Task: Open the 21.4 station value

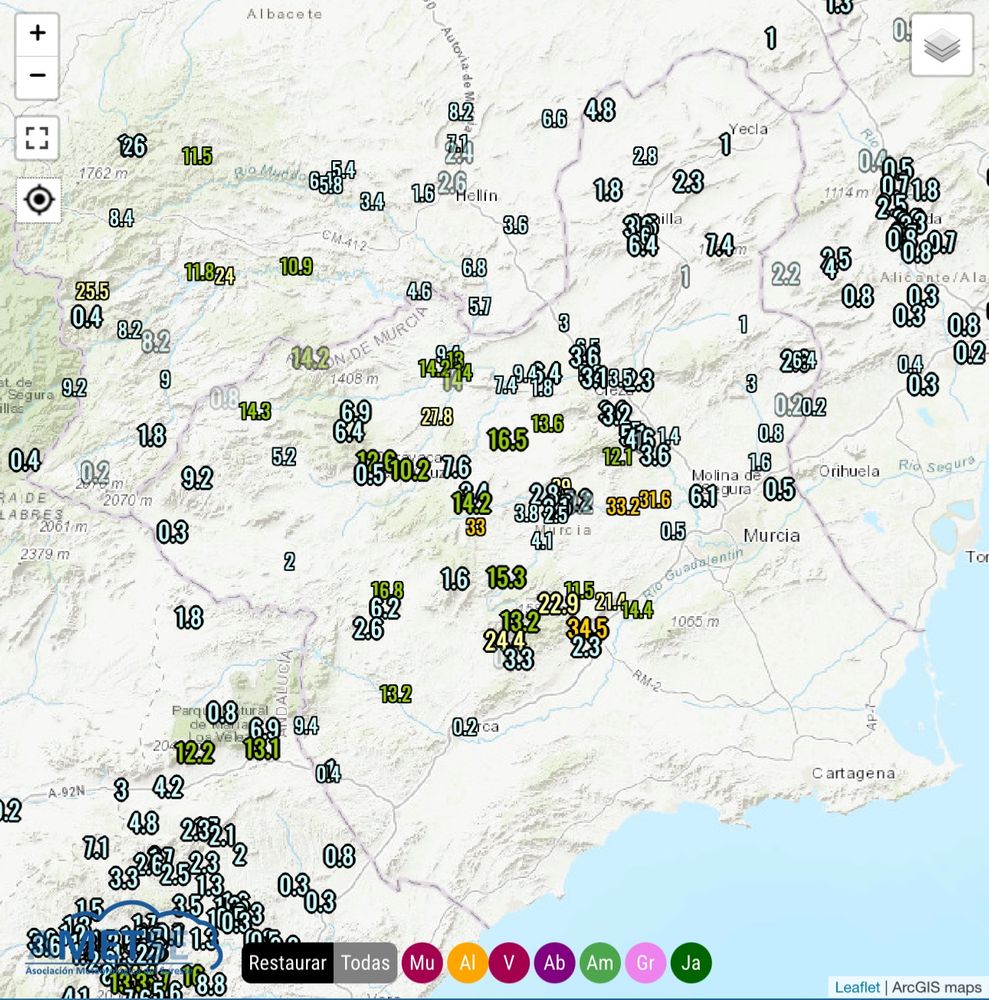Action: click(x=610, y=601)
